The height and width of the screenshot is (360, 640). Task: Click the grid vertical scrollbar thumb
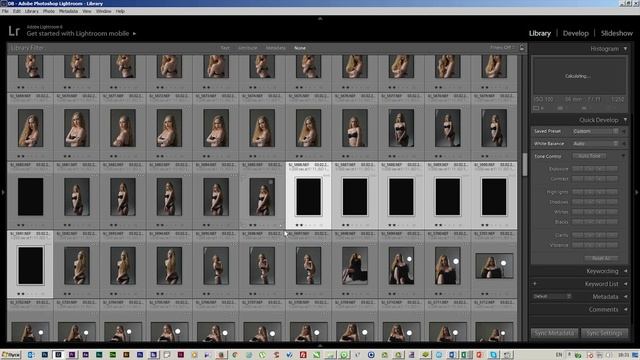[524, 164]
